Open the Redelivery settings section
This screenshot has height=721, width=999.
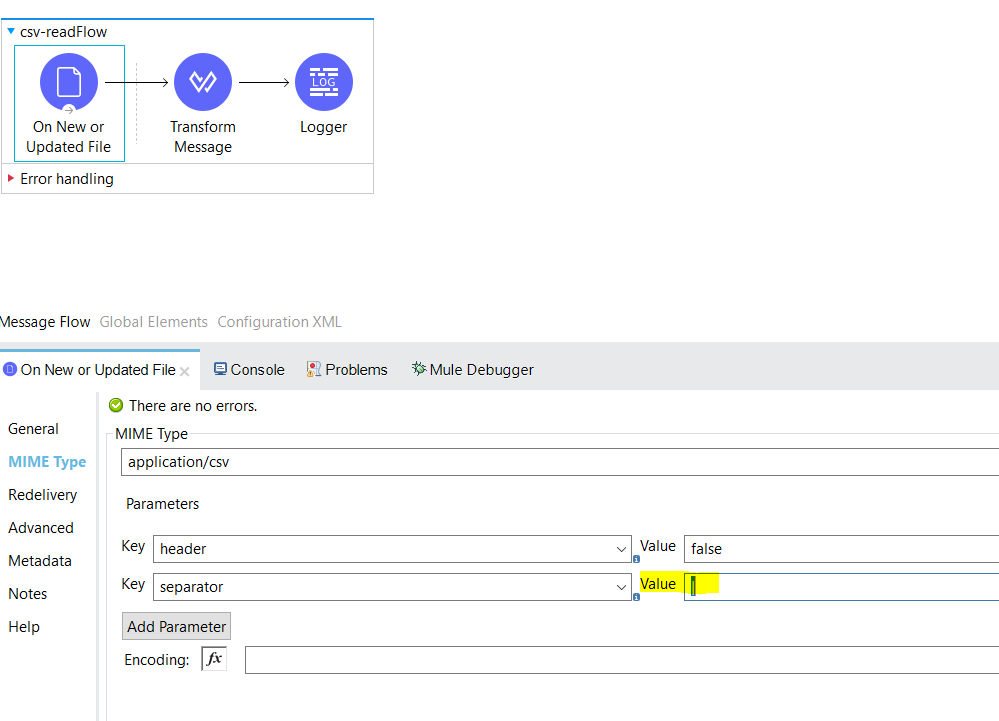(x=42, y=495)
